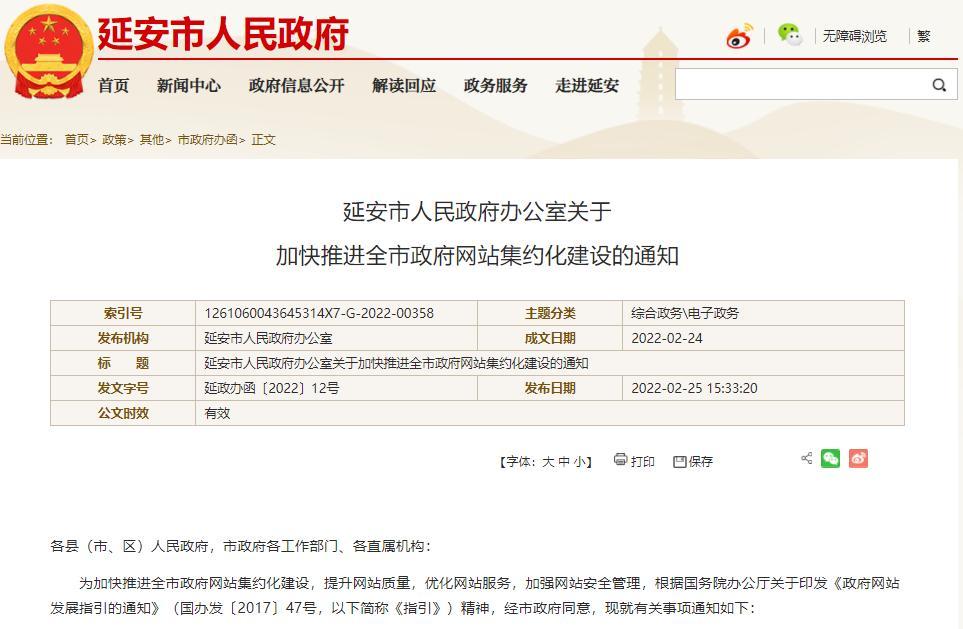
Task: Click the Weibo icon in the header
Action: click(x=739, y=37)
